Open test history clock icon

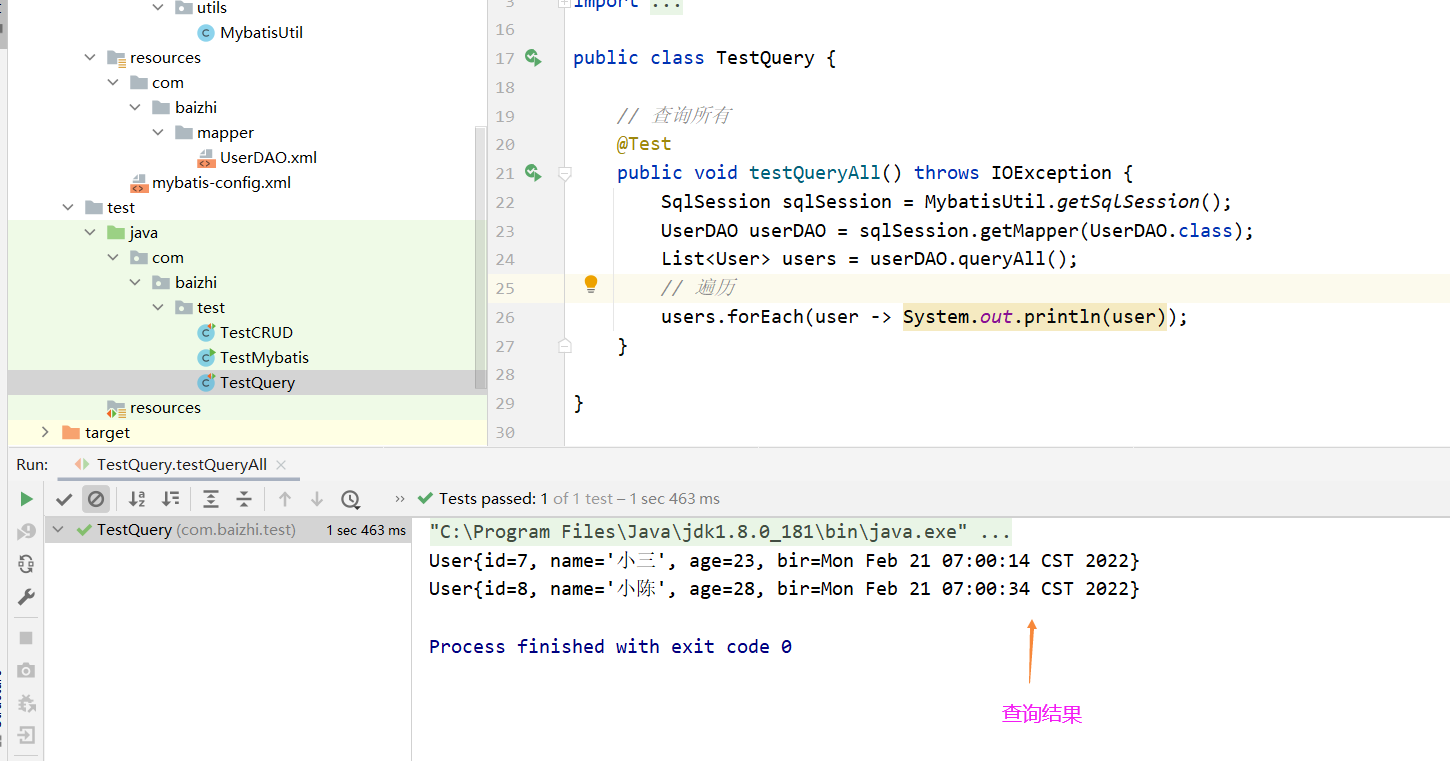tap(350, 499)
